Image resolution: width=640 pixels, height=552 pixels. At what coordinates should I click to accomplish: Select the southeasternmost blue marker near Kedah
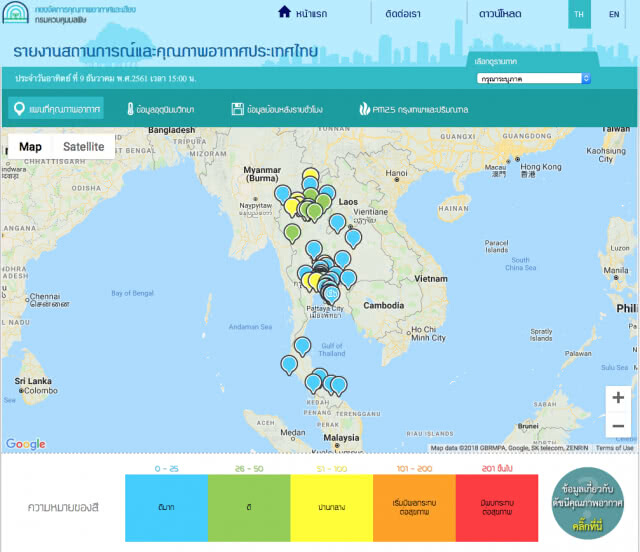338,386
